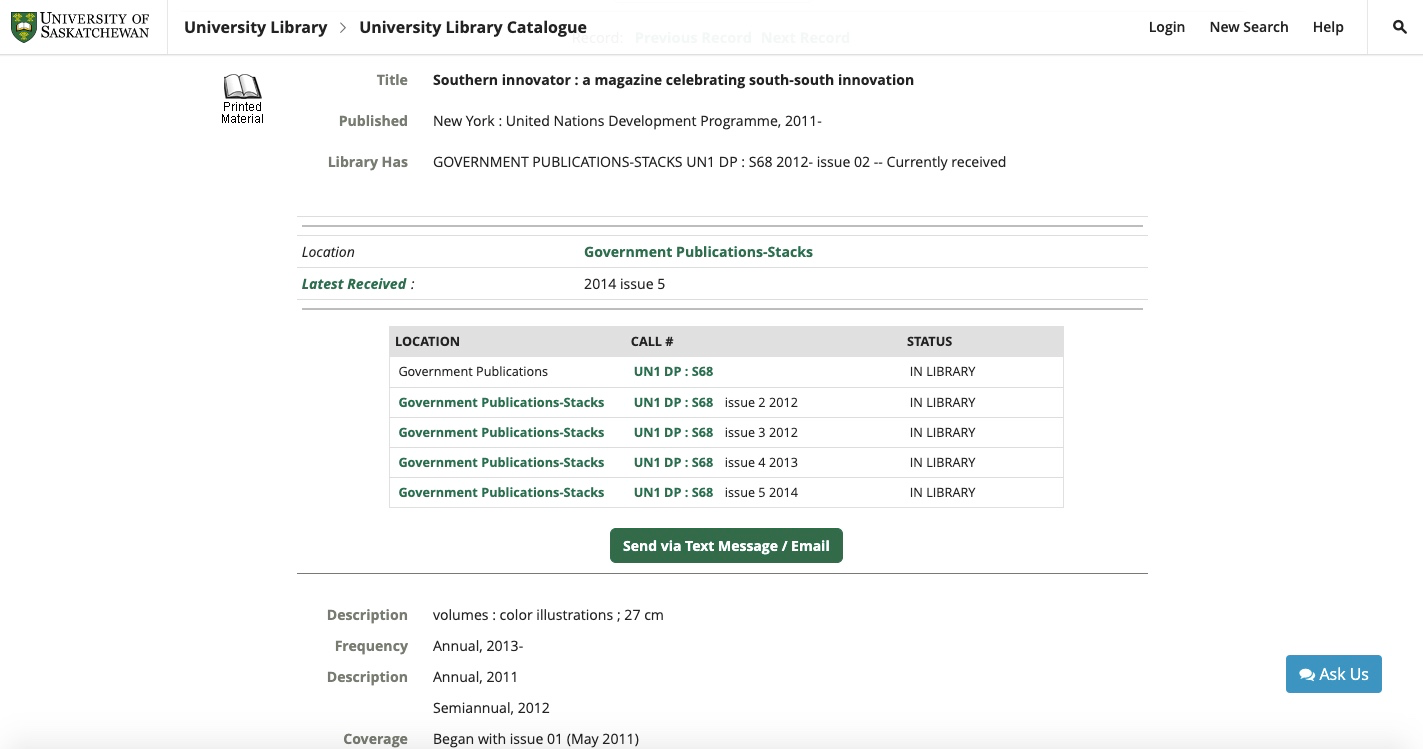1423x749 pixels.
Task: Click the Previous Record link
Action: tap(692, 38)
